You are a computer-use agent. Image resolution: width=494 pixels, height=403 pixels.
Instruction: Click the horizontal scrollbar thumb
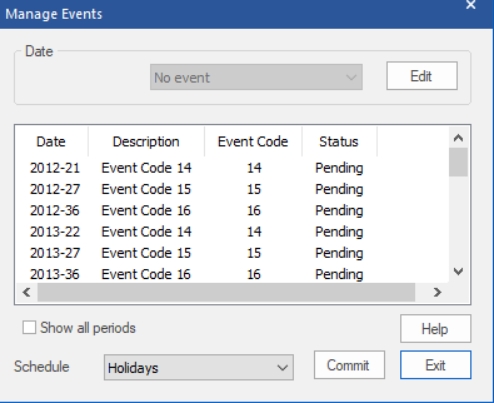(x=226, y=292)
